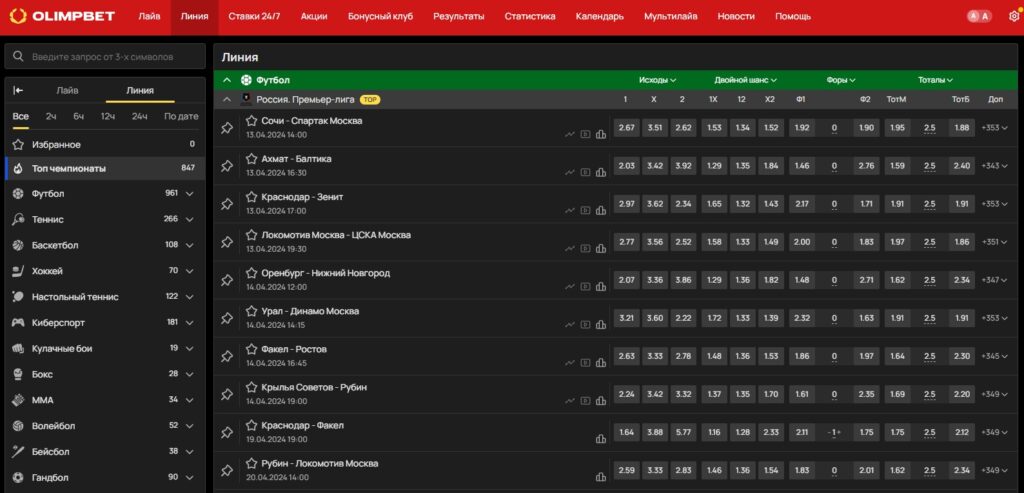Screen dimensions: 1024x493
Task: Open statistics bars icon for Ахмат - Балтика
Action: click(x=601, y=172)
